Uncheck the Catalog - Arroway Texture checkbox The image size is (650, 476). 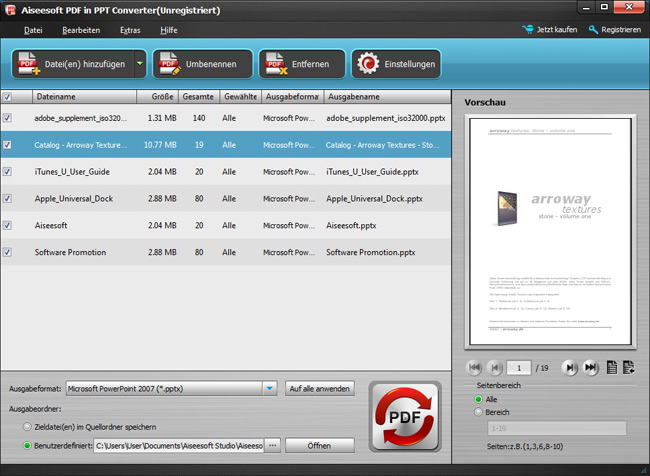(7, 145)
